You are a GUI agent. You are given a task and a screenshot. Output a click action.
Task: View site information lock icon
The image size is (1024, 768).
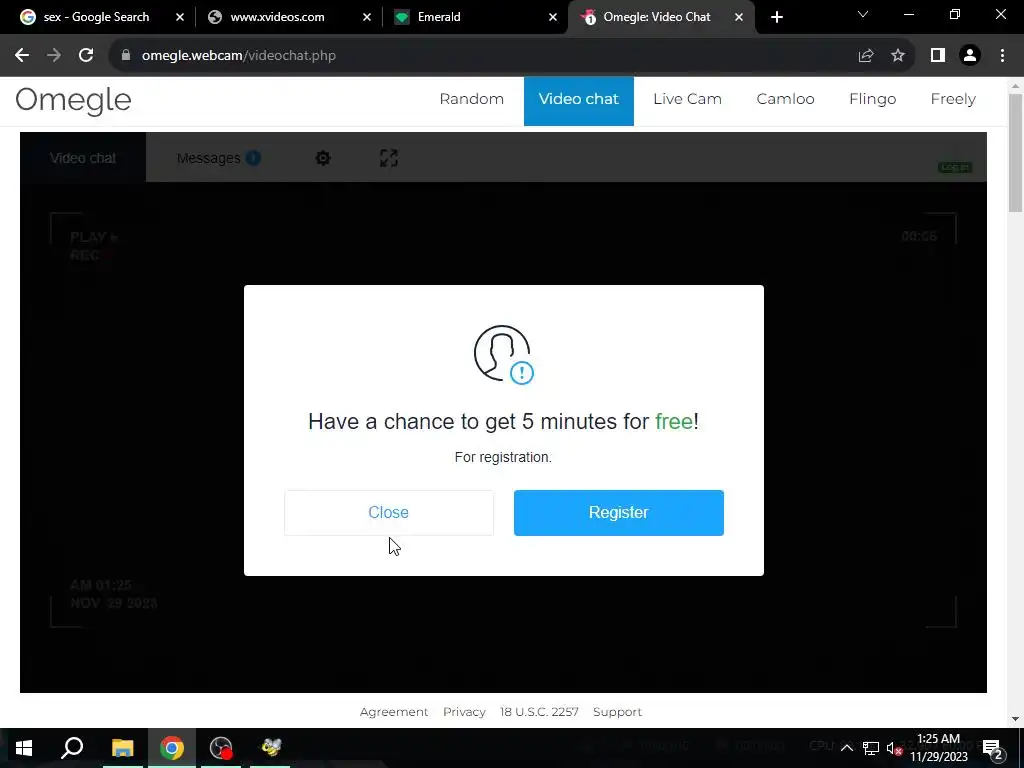[126, 56]
